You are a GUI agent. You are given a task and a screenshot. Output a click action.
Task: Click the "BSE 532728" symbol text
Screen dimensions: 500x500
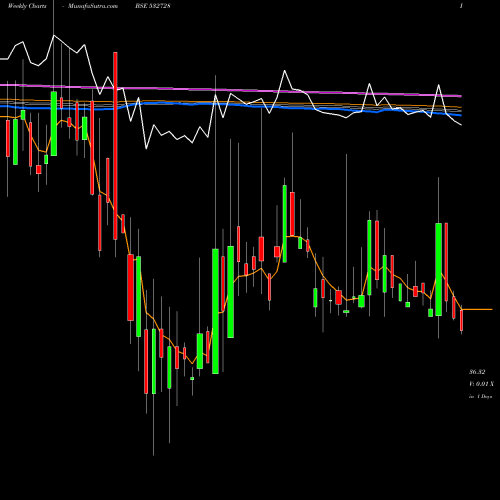153,6
